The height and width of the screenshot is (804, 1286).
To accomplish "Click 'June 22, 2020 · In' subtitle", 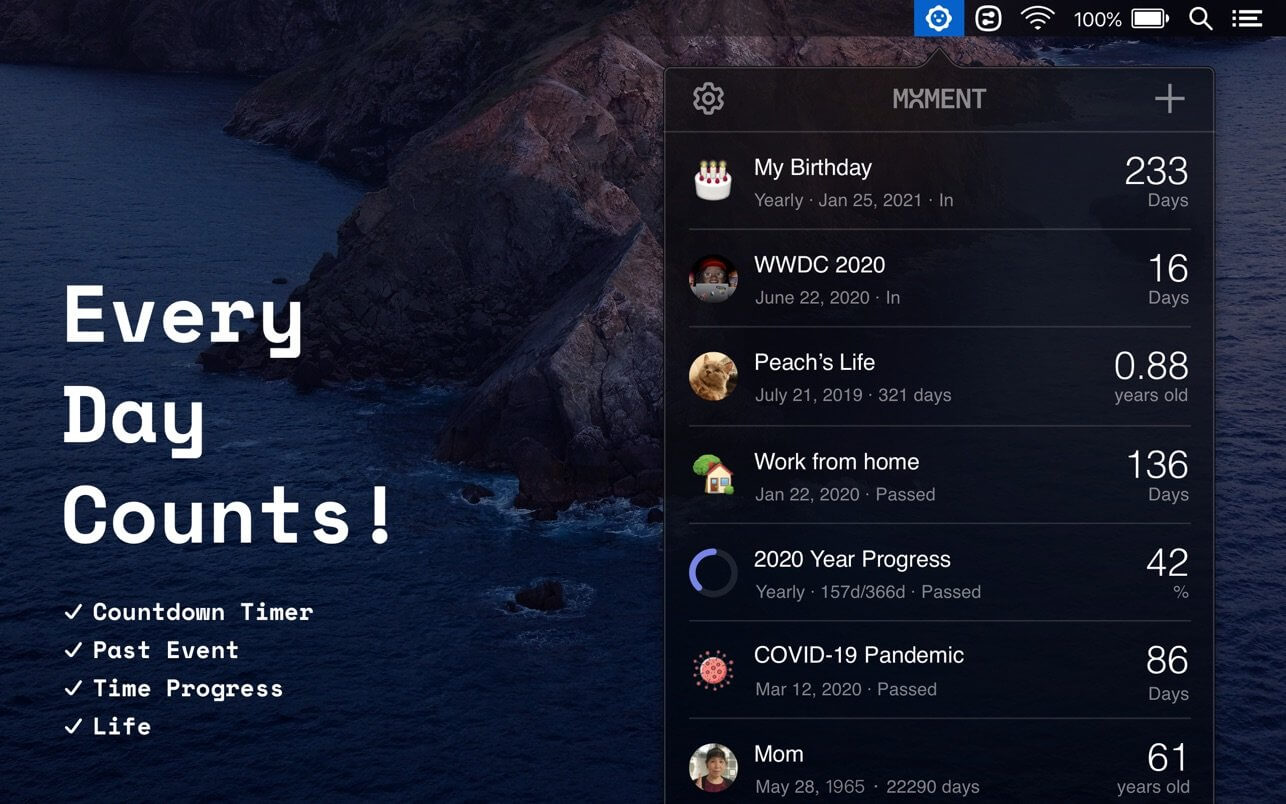I will tap(827, 297).
